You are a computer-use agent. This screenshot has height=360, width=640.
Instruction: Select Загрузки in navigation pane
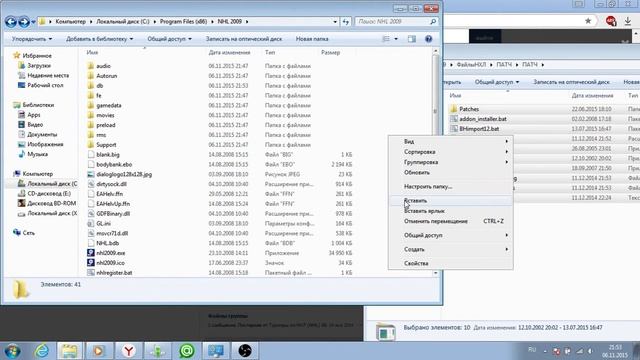tap(39, 65)
